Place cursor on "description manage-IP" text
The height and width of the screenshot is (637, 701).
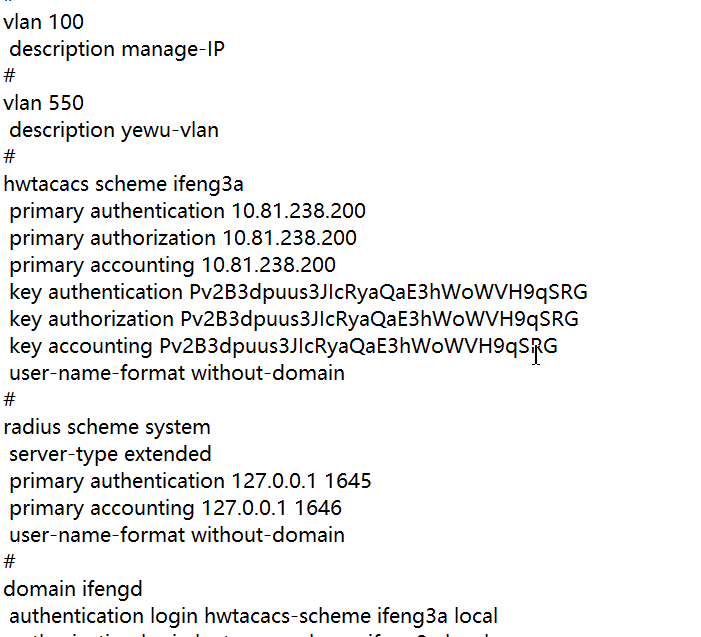[117, 48]
